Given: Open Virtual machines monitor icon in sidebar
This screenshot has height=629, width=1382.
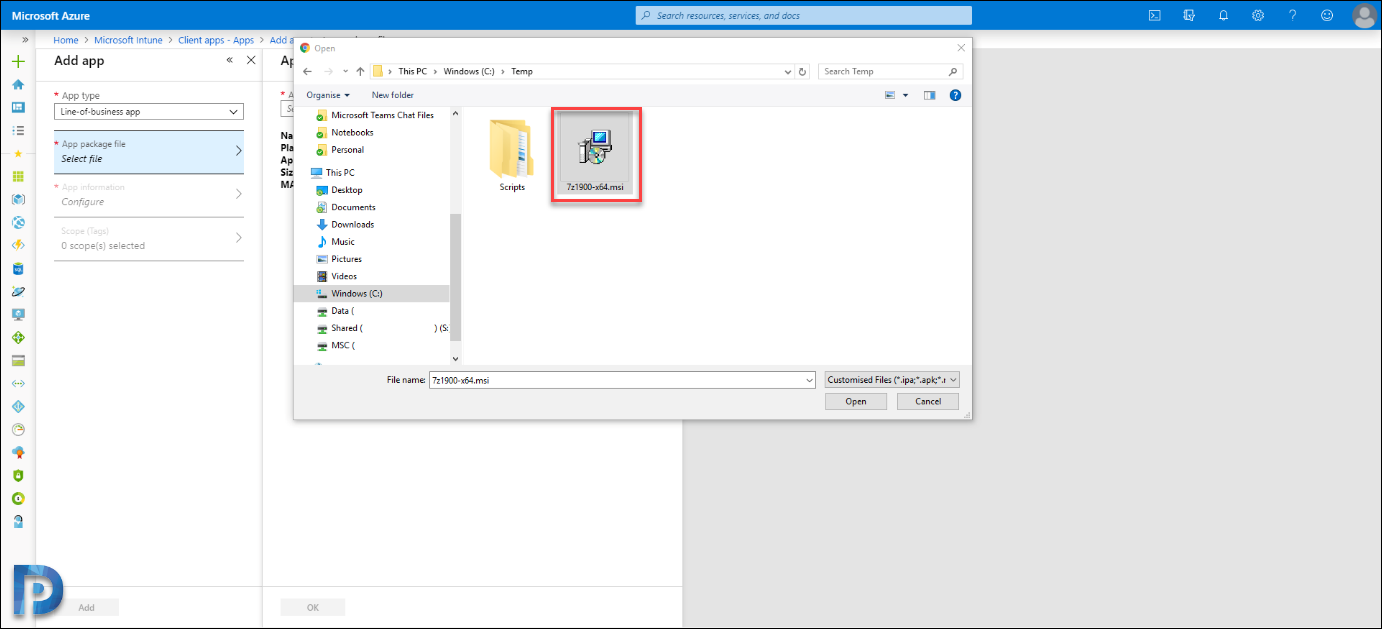Looking at the screenshot, I should (x=18, y=314).
